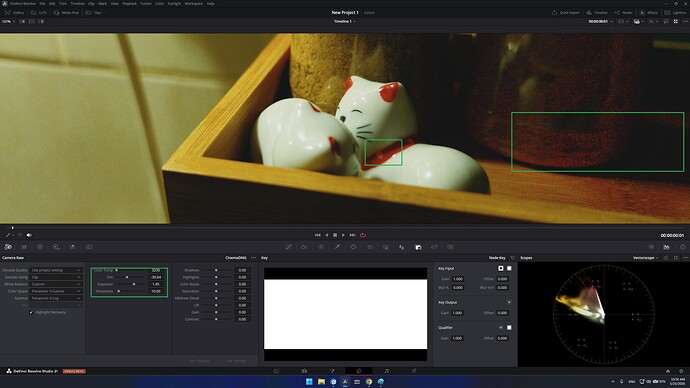Click the LUTs button

38,13
